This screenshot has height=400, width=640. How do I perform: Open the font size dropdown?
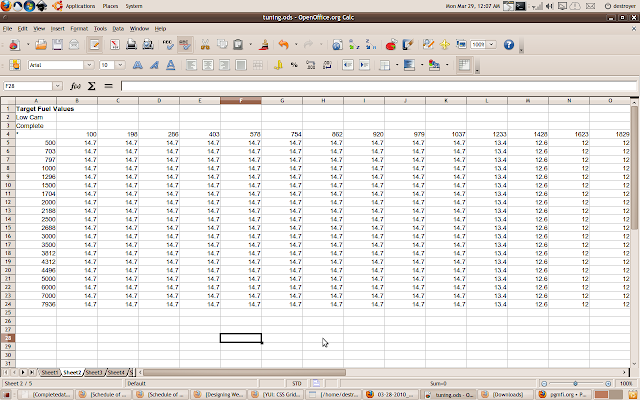[x=120, y=65]
